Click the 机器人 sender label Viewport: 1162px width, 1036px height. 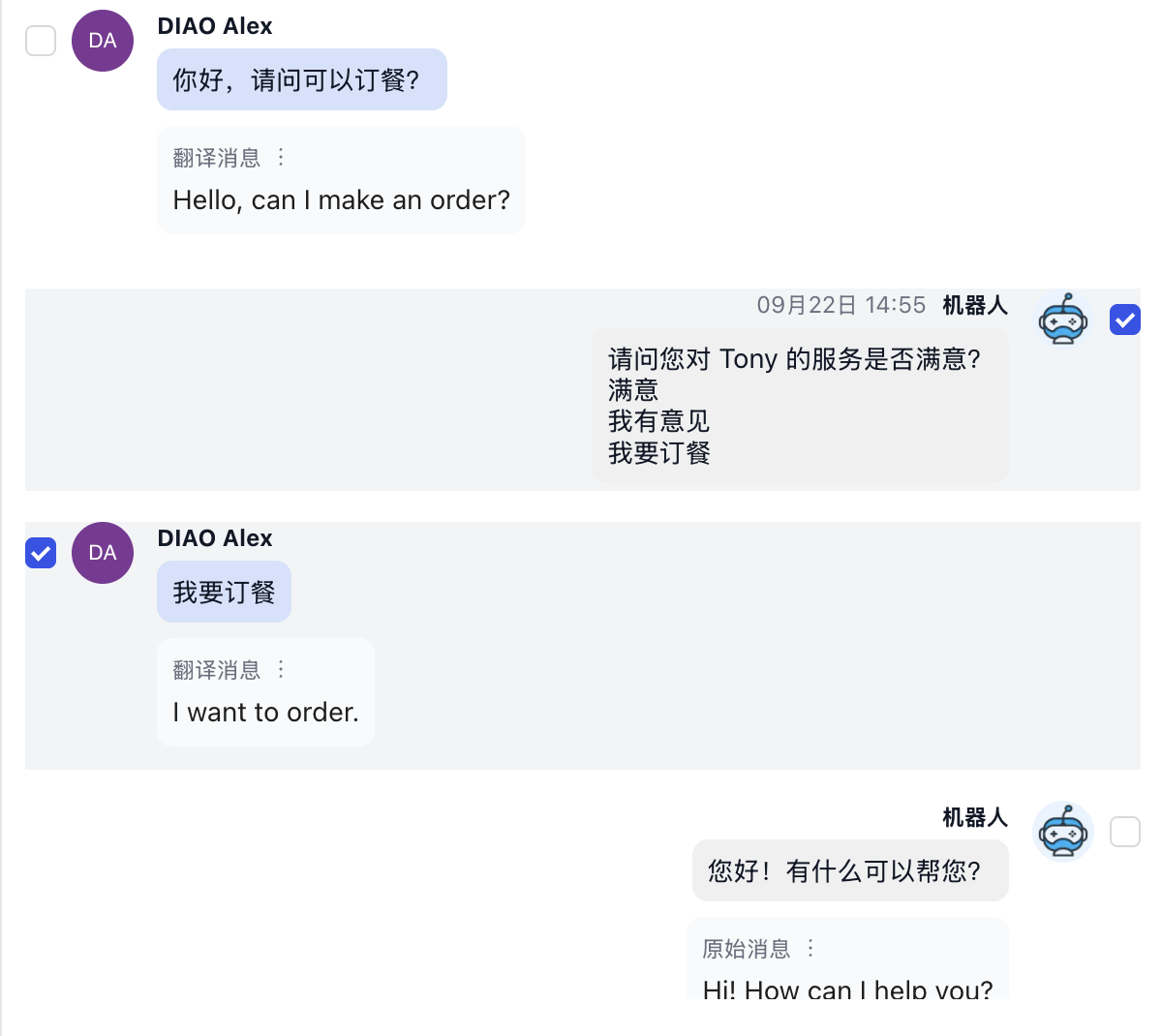(x=976, y=305)
